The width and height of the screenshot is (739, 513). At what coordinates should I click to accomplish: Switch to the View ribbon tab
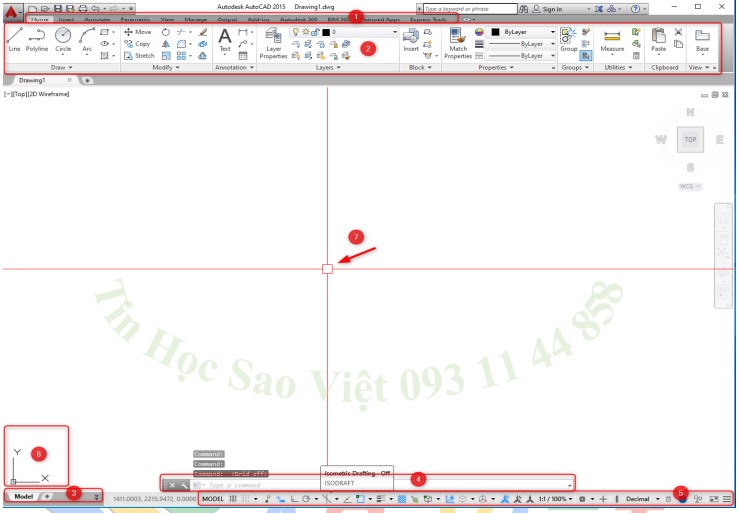pyautogui.click(x=167, y=20)
